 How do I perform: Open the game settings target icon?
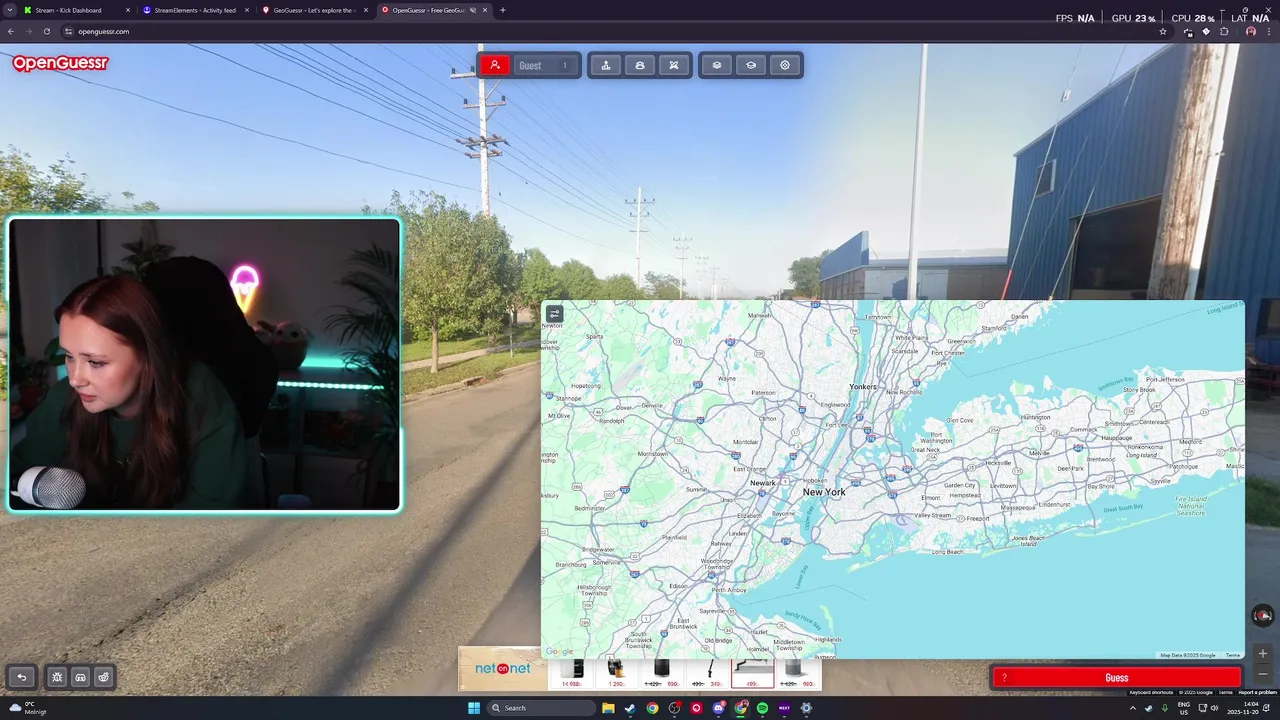coord(785,65)
